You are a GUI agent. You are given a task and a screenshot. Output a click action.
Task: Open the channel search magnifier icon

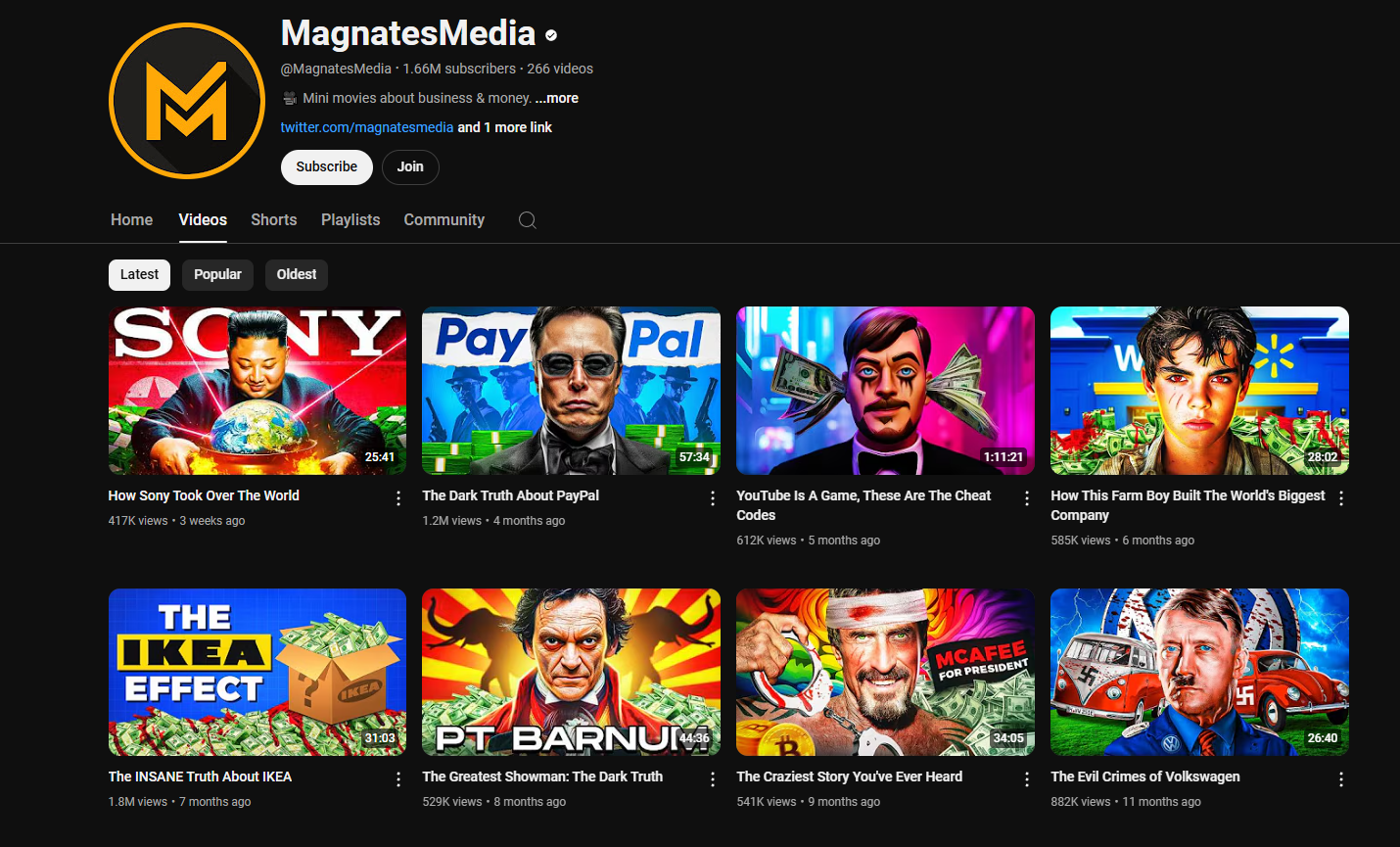(x=528, y=220)
